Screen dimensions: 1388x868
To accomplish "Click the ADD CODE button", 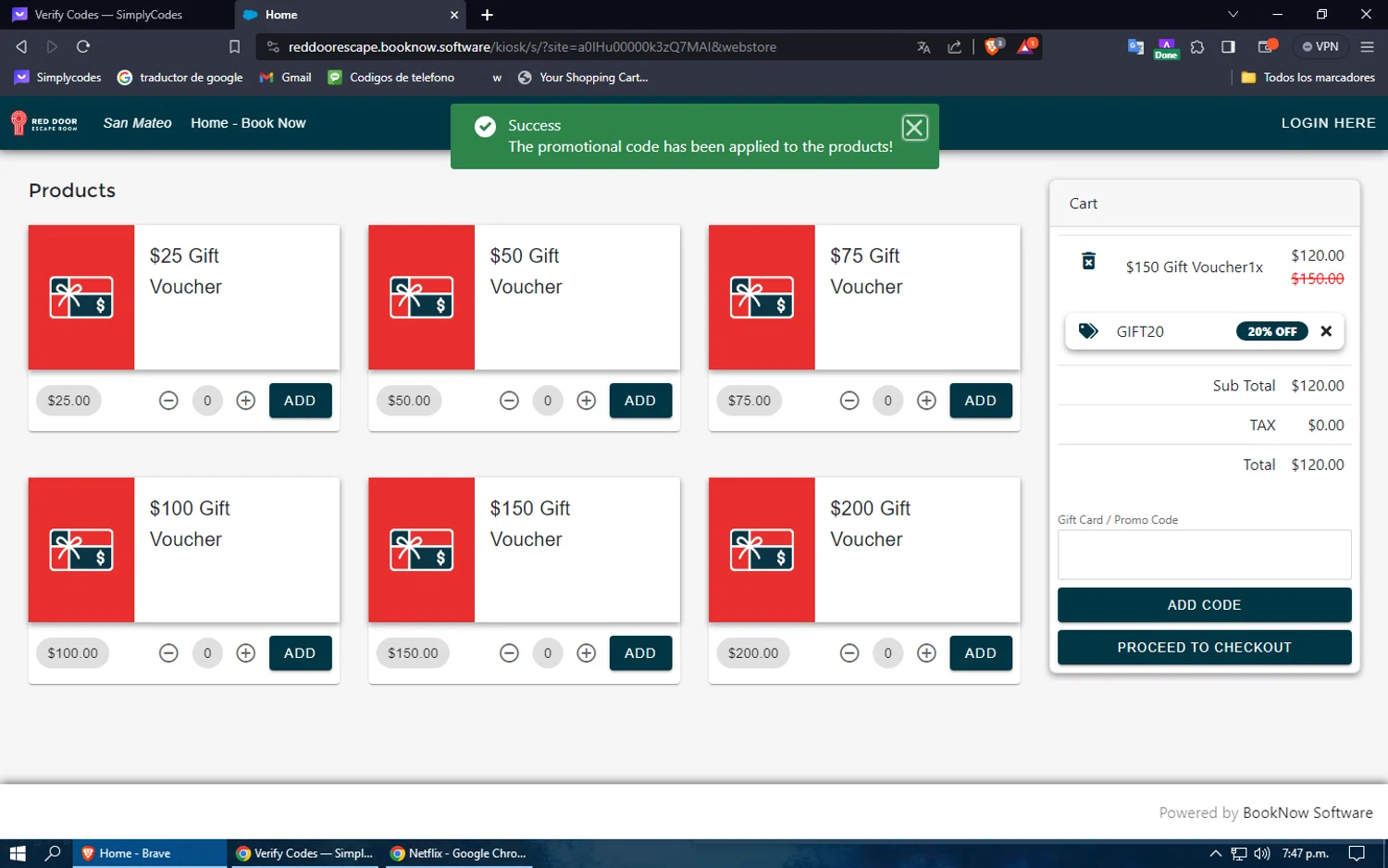I will pyautogui.click(x=1204, y=605).
